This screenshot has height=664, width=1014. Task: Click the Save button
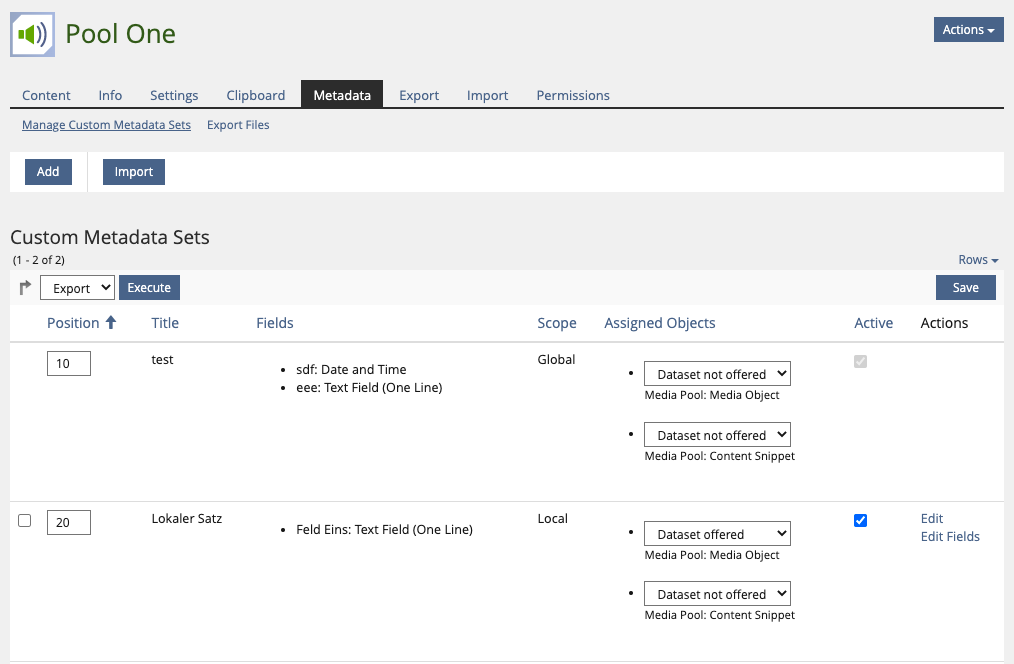click(965, 288)
